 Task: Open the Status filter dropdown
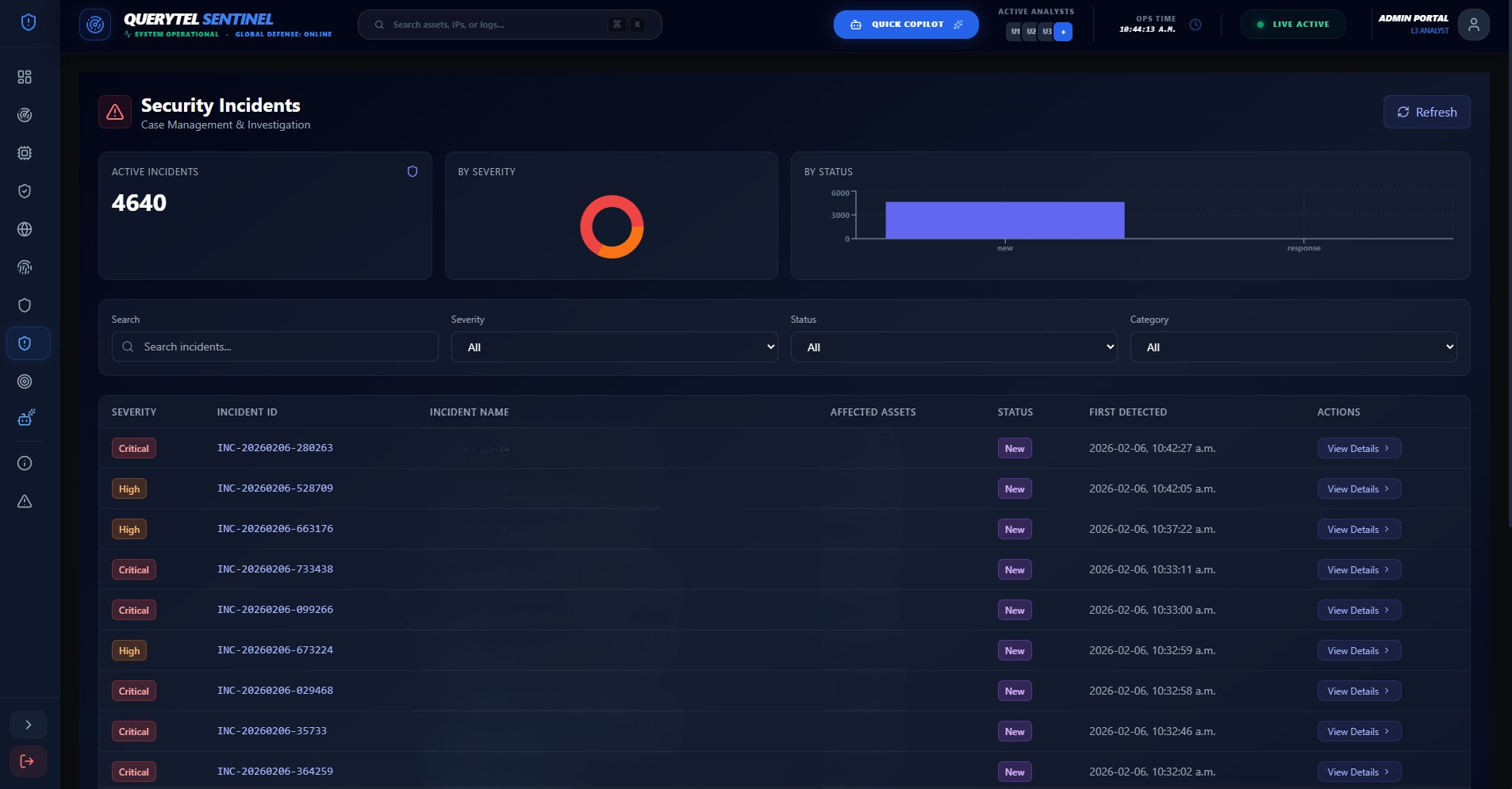tap(954, 347)
